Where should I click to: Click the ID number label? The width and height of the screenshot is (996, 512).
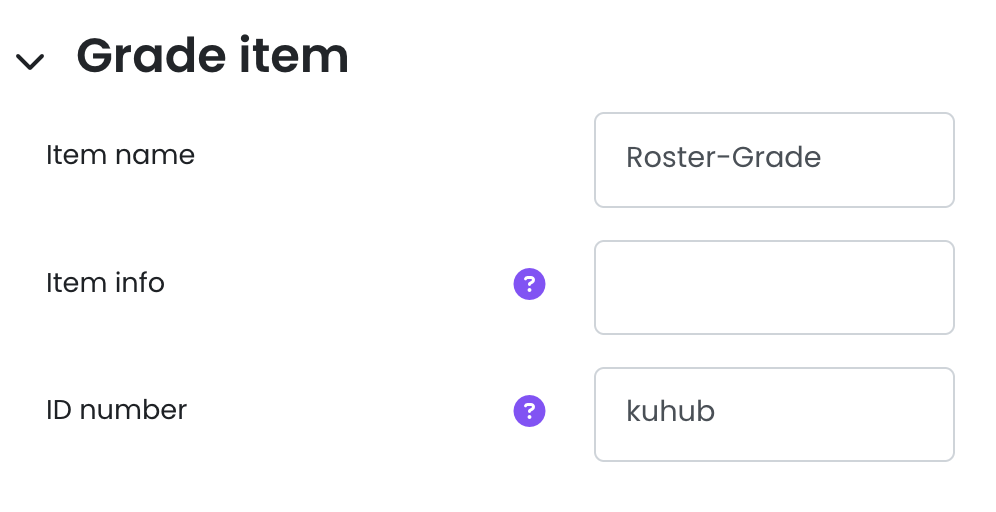click(116, 410)
